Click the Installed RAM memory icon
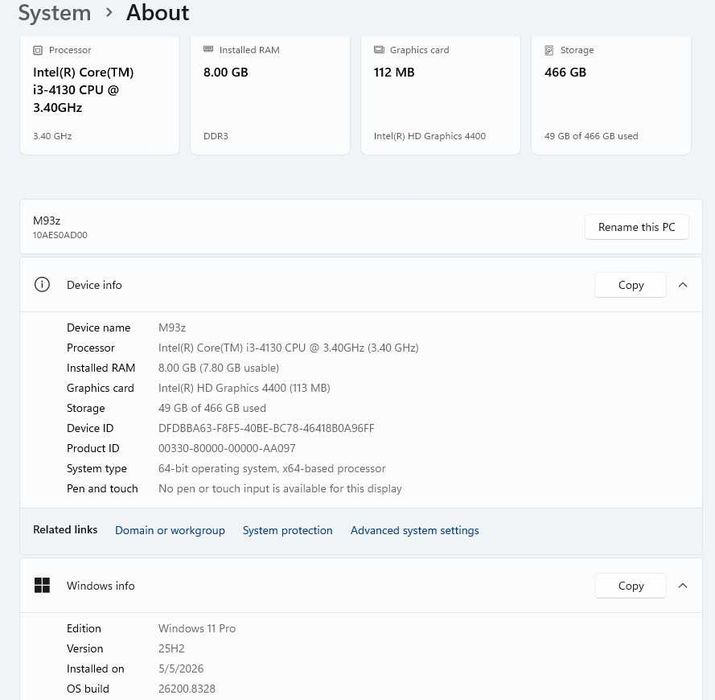Viewport: 715px width, 700px height. (x=208, y=49)
